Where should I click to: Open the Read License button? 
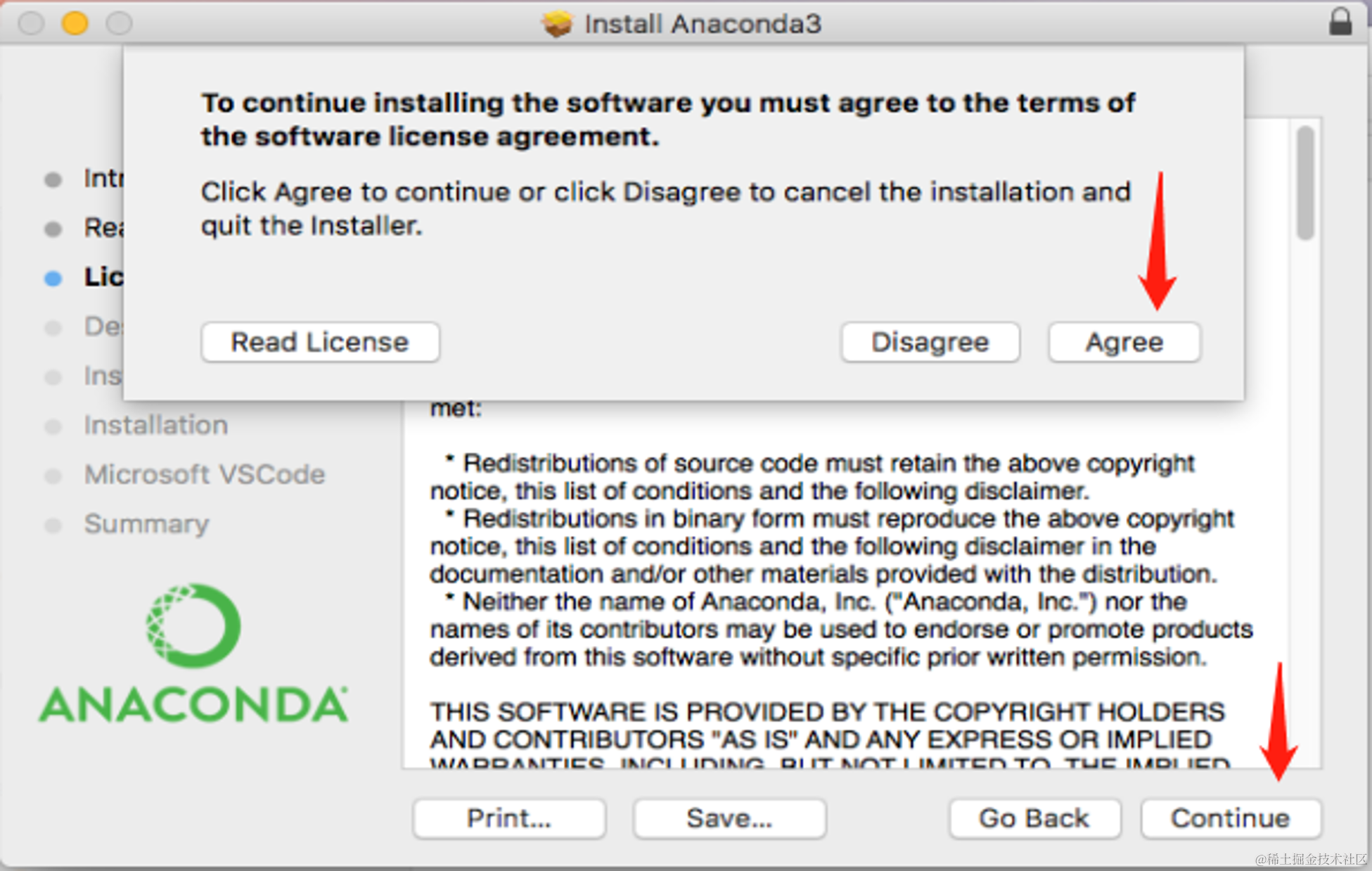point(320,343)
